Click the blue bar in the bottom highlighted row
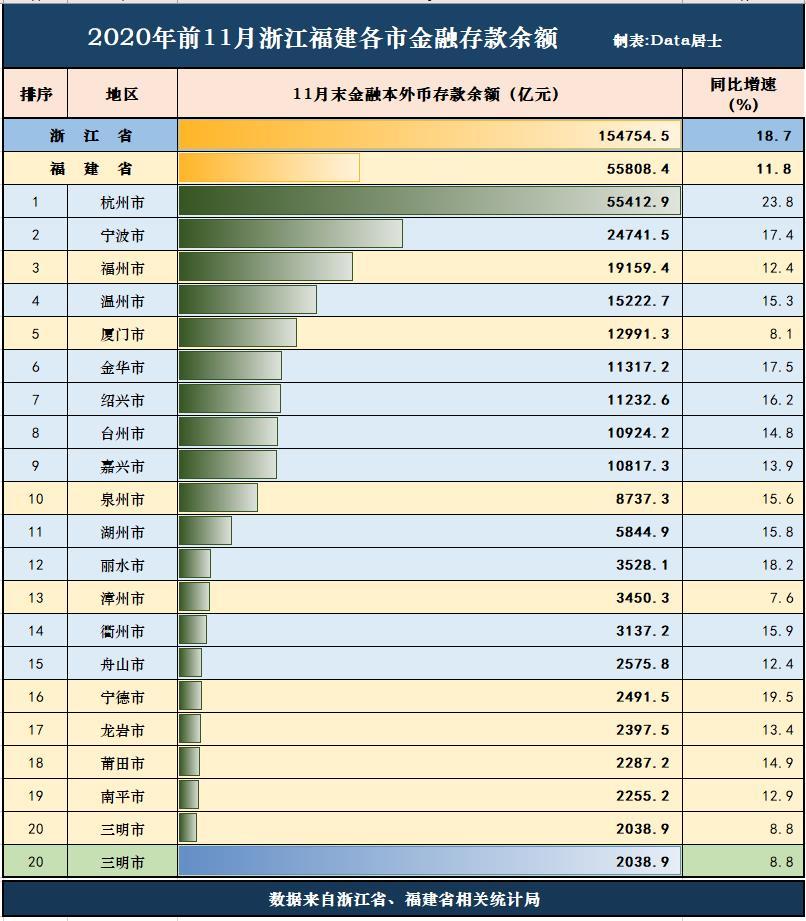 (429, 861)
